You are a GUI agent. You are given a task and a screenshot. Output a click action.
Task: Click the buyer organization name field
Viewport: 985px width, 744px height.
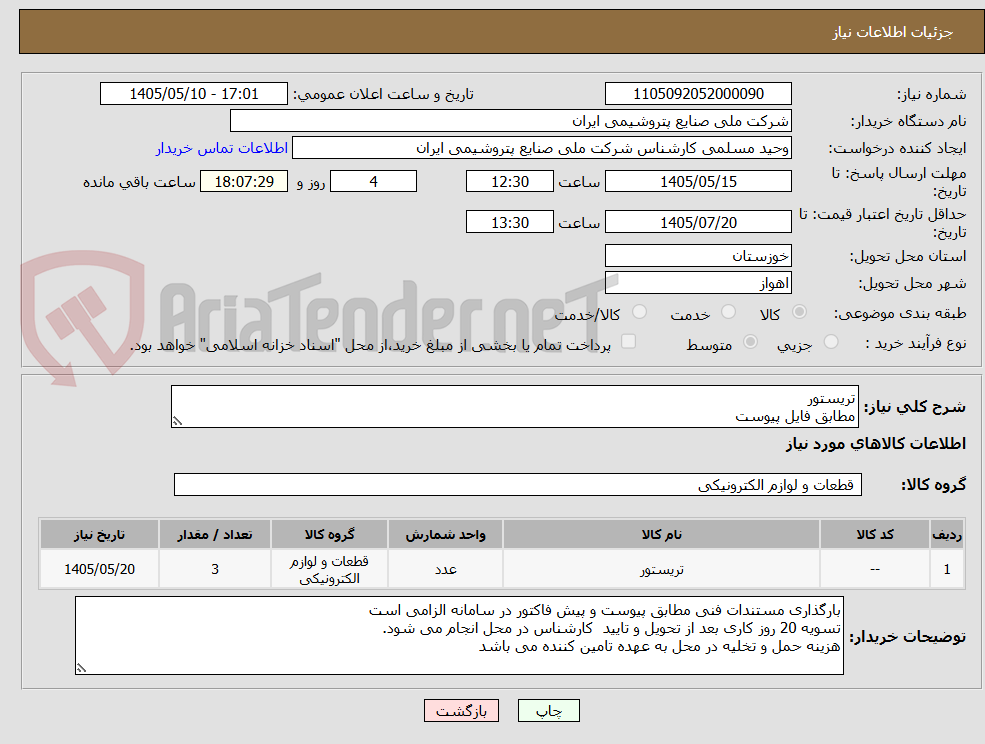[x=511, y=121]
